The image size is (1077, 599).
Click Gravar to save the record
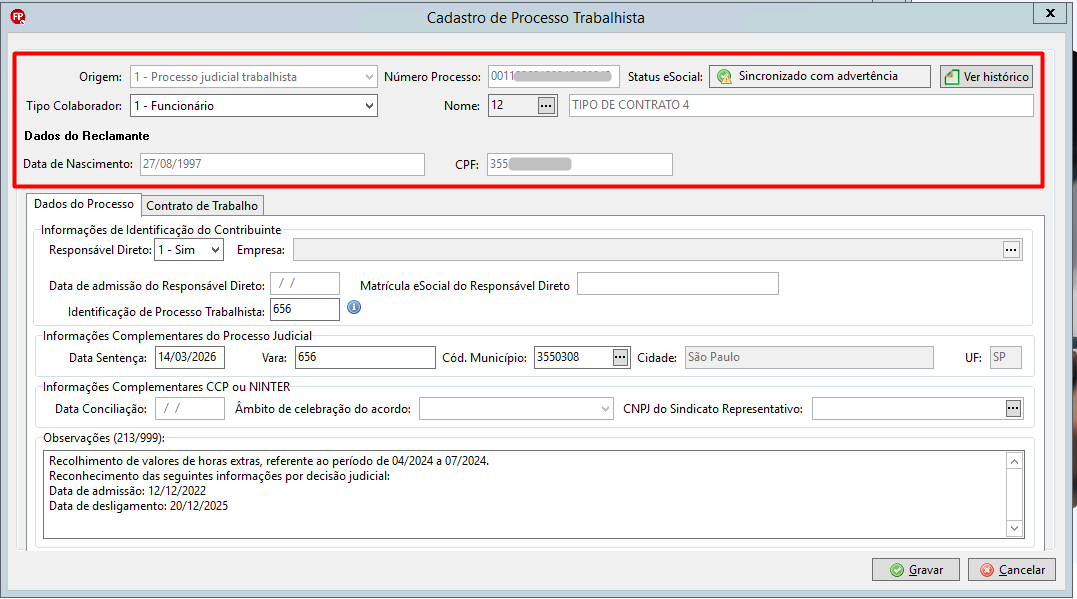coord(916,569)
